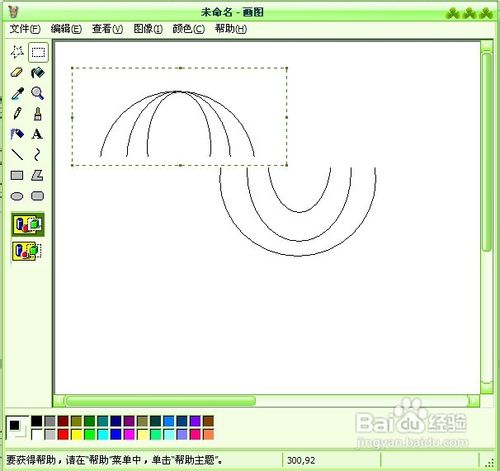The image size is (500, 471).
Task: Pick the dark red palette color
Action: (x=63, y=421)
